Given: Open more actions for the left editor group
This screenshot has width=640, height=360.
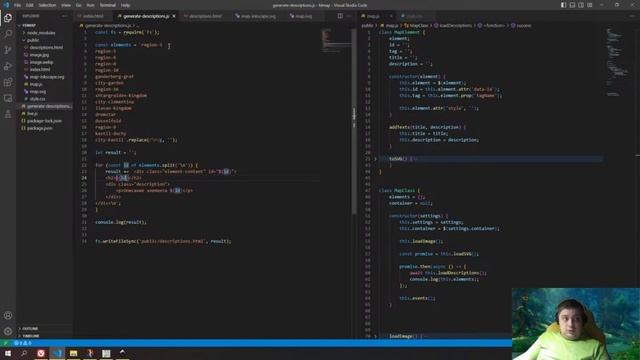Looking at the screenshot, I should [349, 16].
